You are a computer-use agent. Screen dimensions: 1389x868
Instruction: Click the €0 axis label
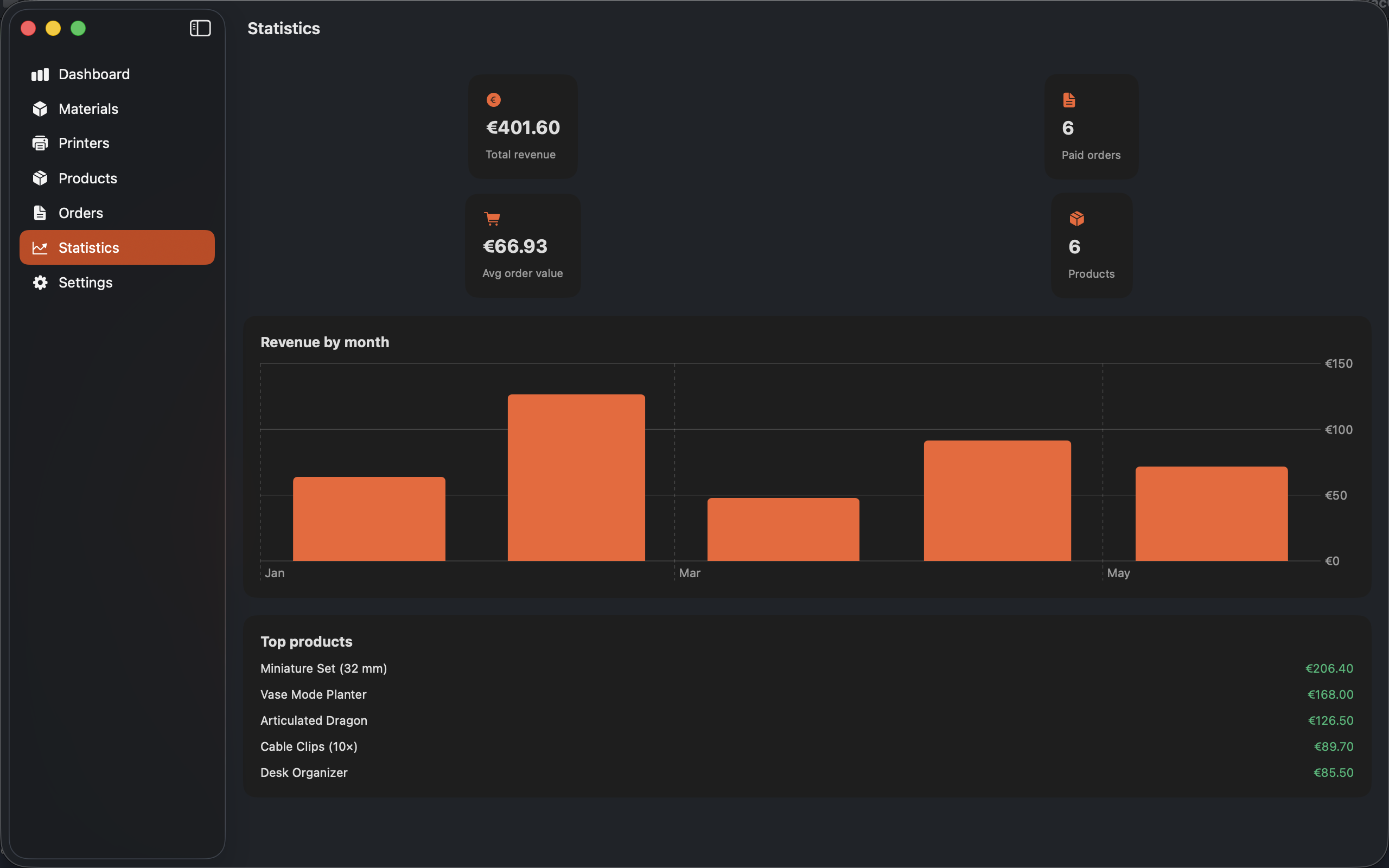point(1332,561)
